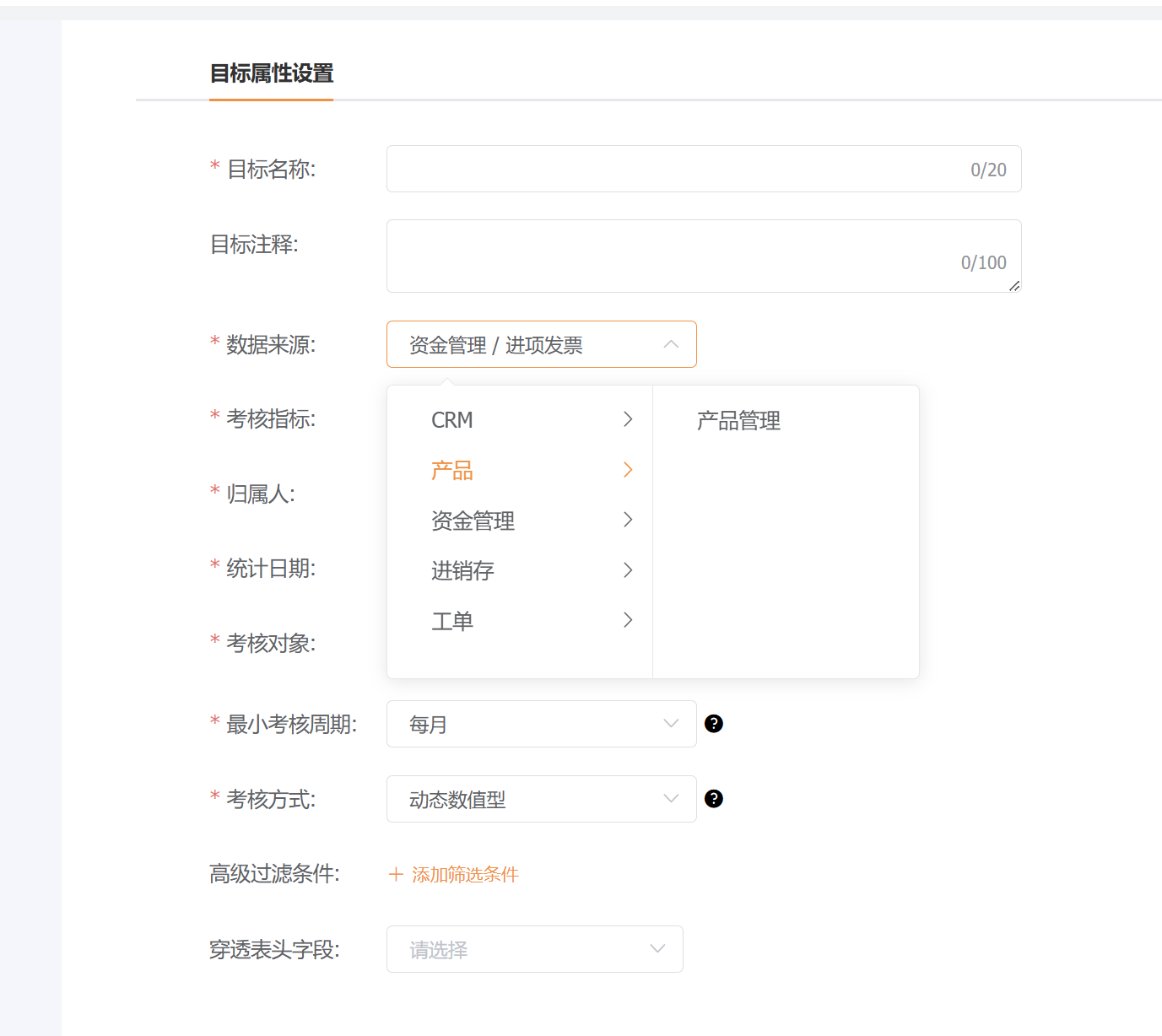The width and height of the screenshot is (1162, 1036).
Task: Click the resize handle of 目标注释 textarea
Action: click(x=1014, y=286)
